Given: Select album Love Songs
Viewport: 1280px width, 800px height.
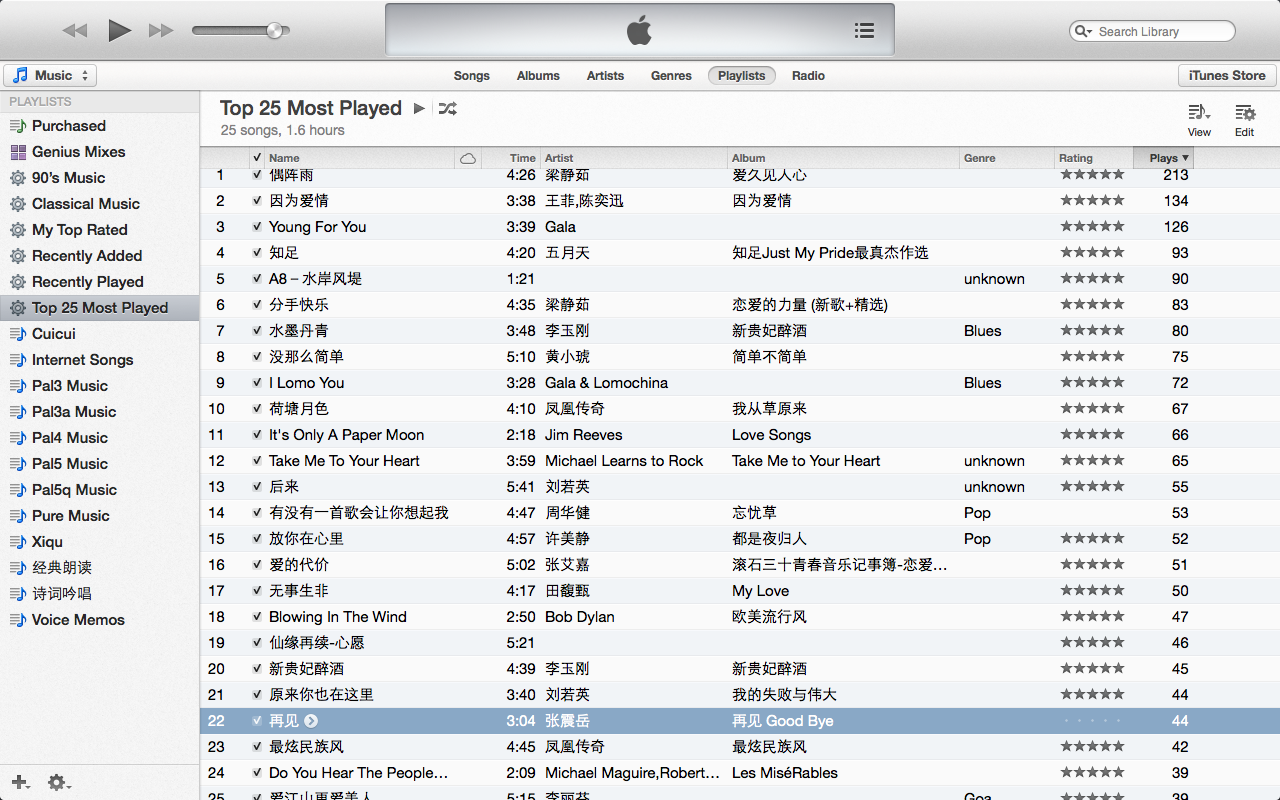Looking at the screenshot, I should point(771,435).
